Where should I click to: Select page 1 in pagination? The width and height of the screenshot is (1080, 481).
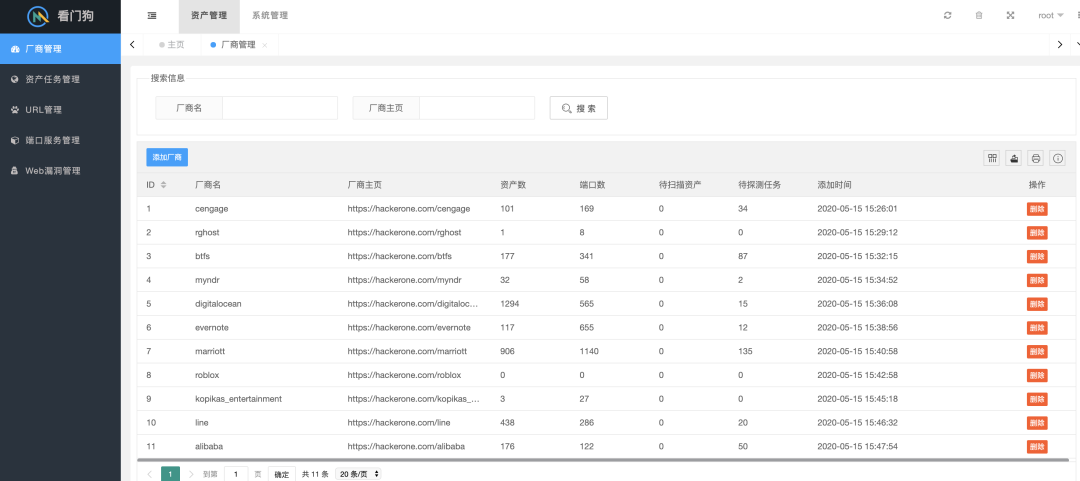tap(170, 474)
